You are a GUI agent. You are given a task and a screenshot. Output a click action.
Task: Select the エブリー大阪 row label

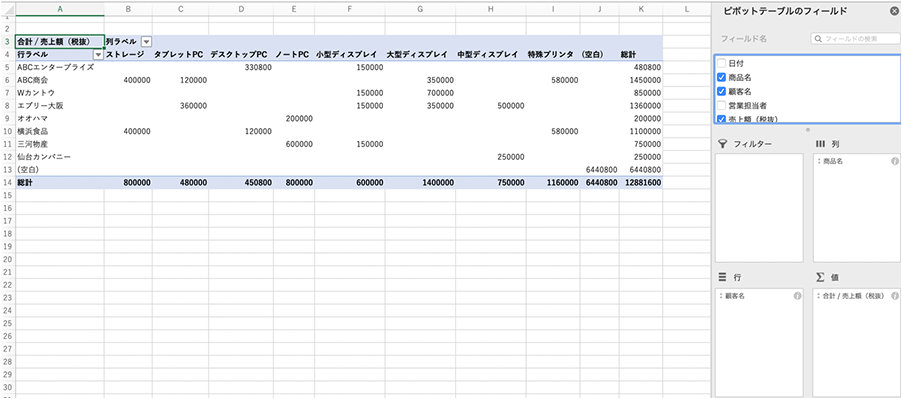(40, 106)
